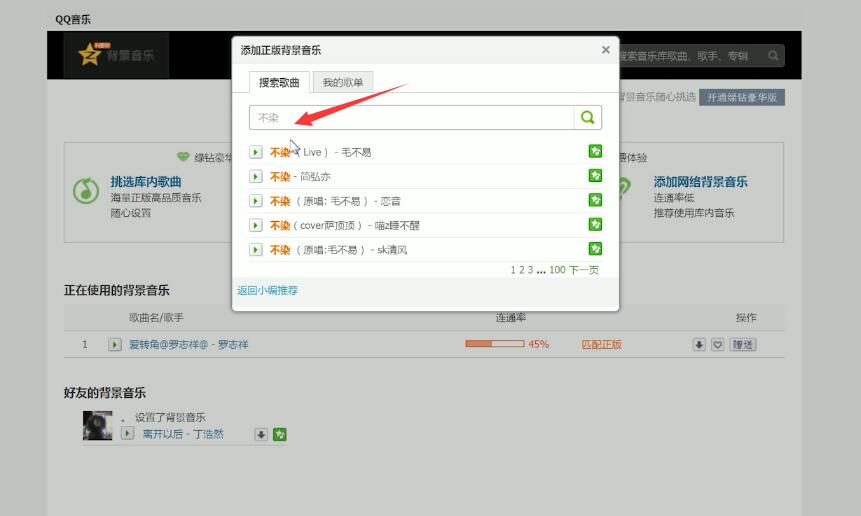
Task: Jump to results page 100
Action: point(557,270)
